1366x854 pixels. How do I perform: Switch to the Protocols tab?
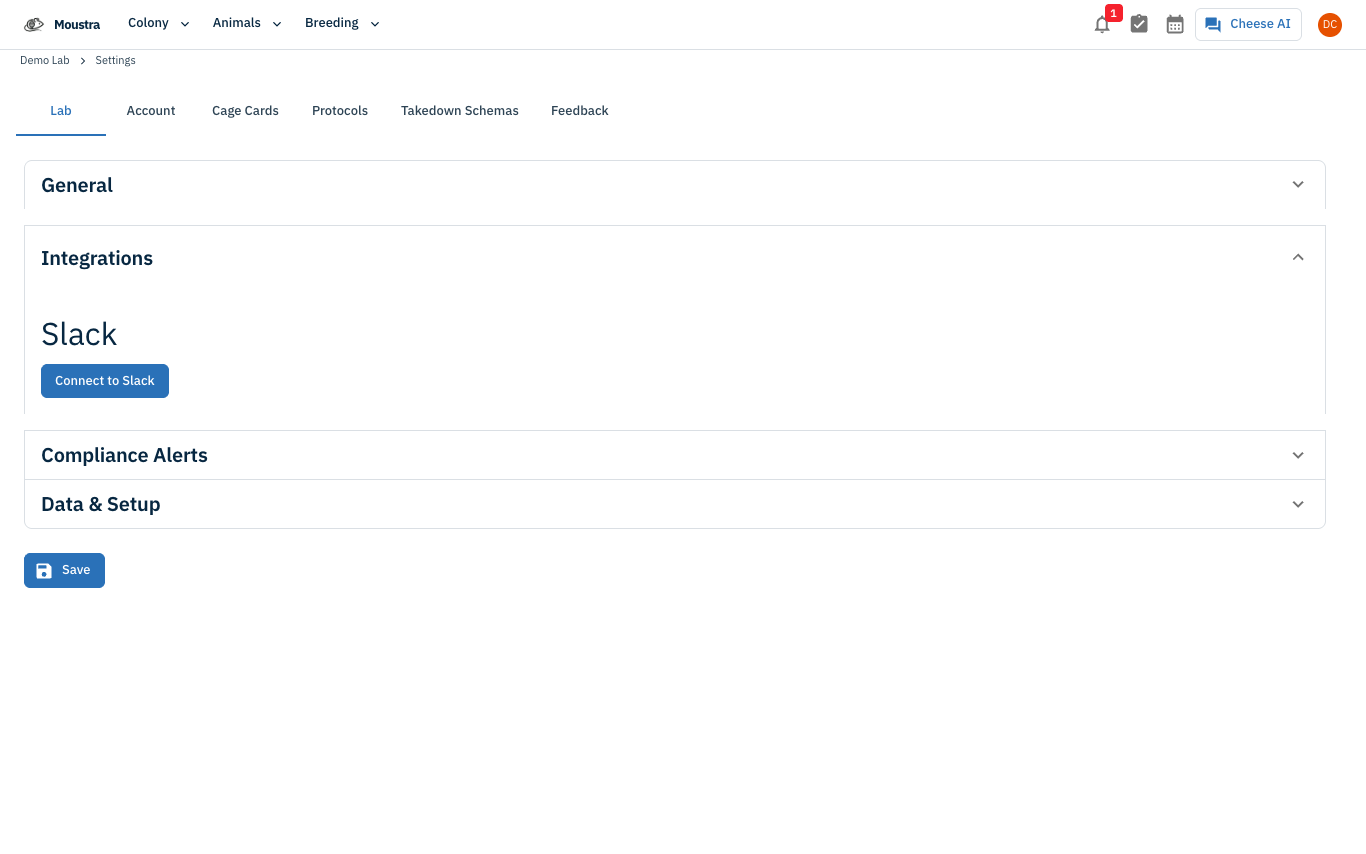[x=340, y=111]
